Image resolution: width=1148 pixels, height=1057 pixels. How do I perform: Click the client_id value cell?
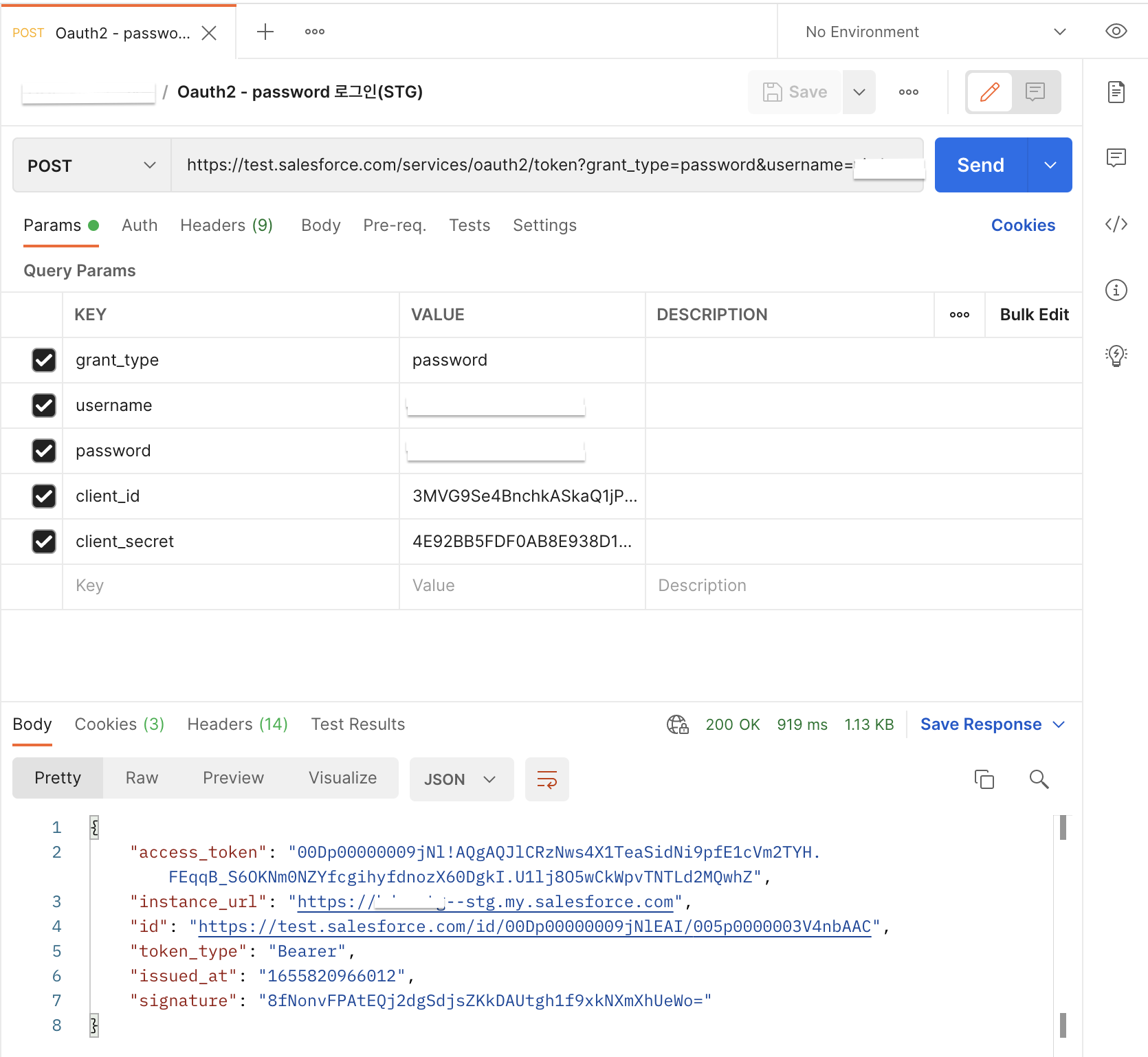pyautogui.click(x=522, y=496)
